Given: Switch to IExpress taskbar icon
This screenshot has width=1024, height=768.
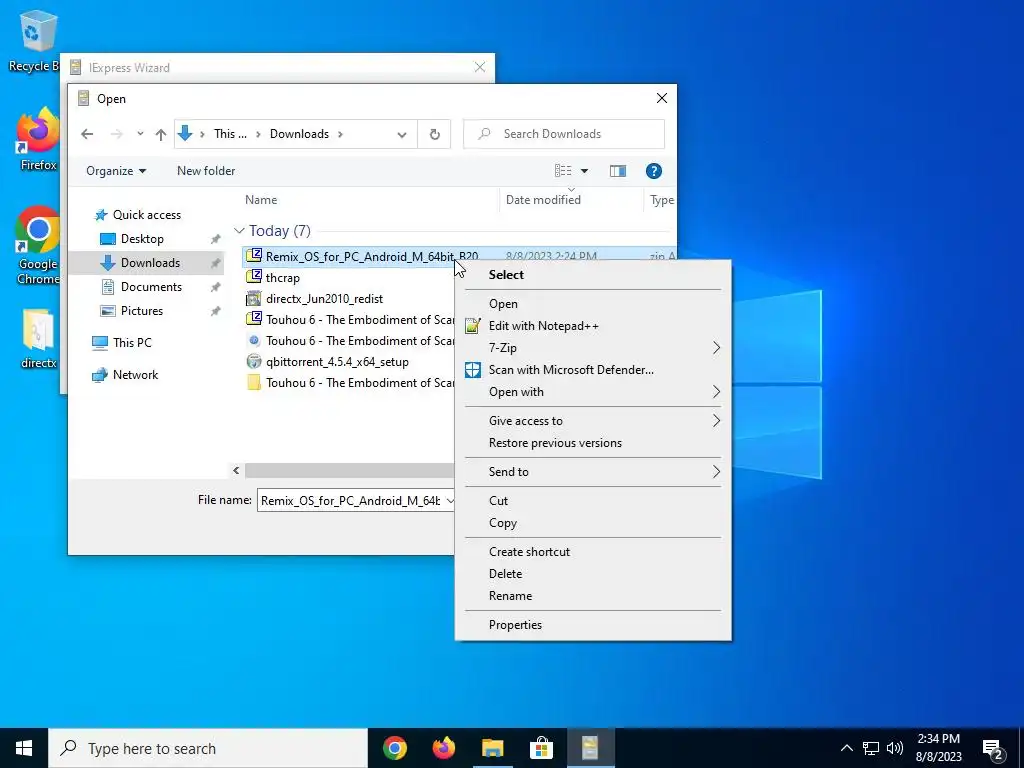Looking at the screenshot, I should [x=590, y=748].
